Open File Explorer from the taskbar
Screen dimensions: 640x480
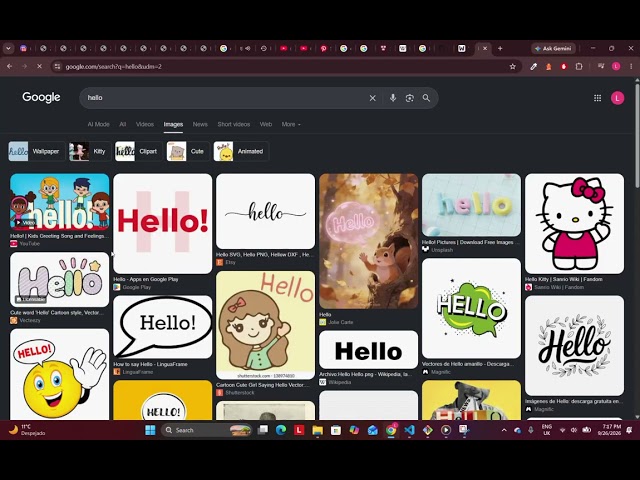point(318,430)
